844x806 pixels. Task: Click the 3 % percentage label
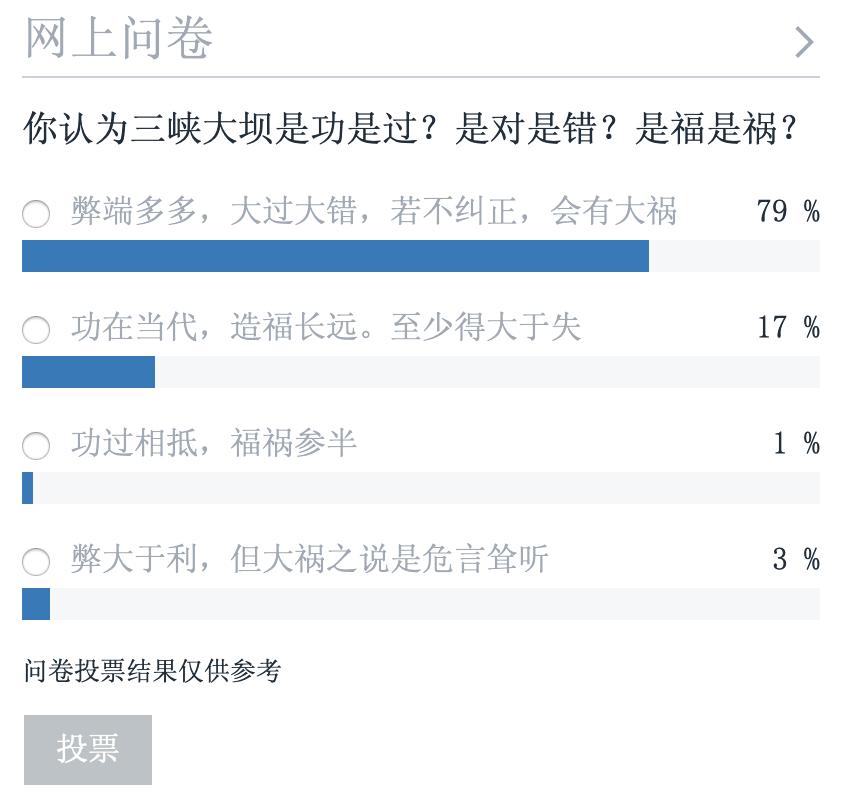pos(795,560)
